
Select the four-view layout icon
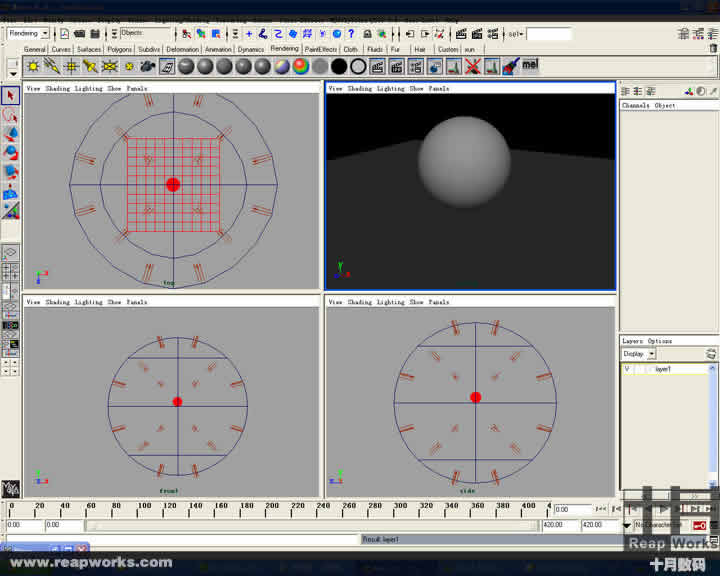pos(10,272)
